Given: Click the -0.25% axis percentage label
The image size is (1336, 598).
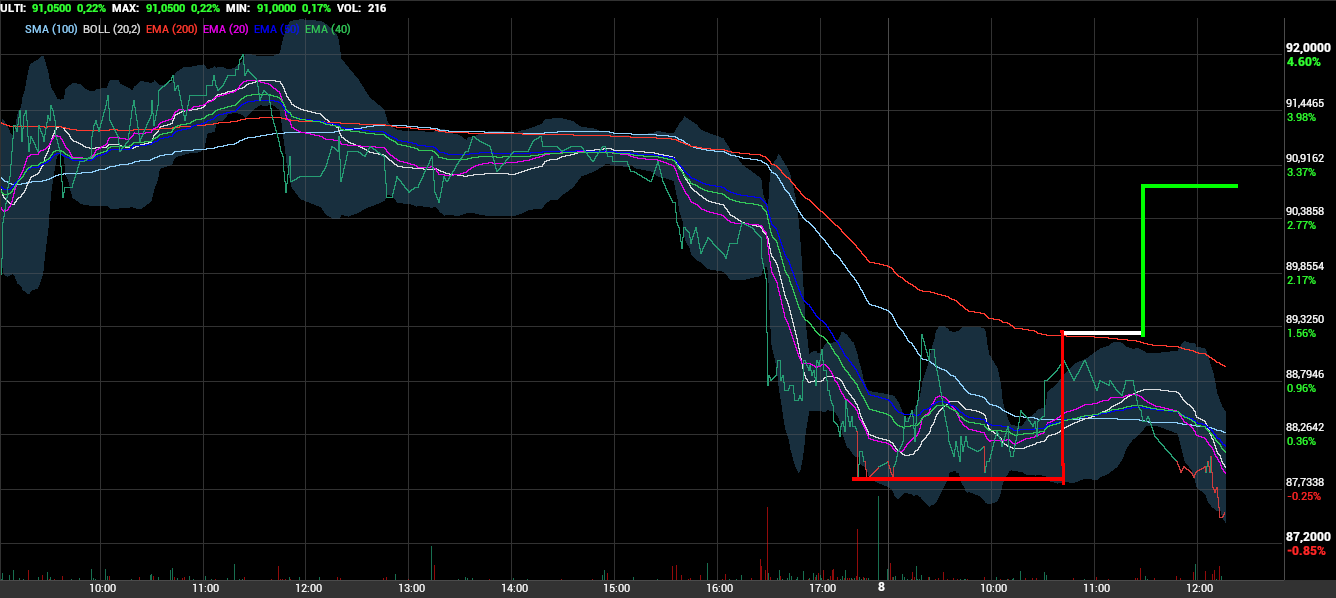Looking at the screenshot, I should coord(1303,495).
